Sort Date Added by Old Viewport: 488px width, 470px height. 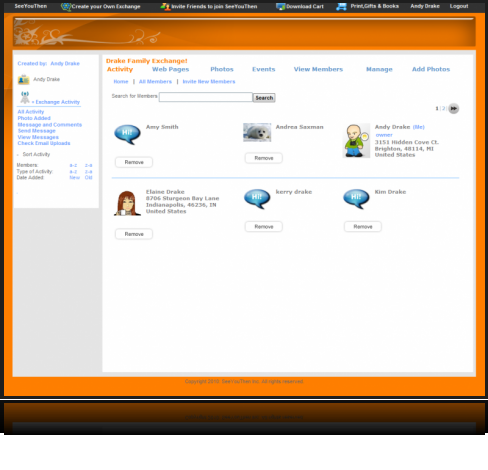(x=88, y=178)
